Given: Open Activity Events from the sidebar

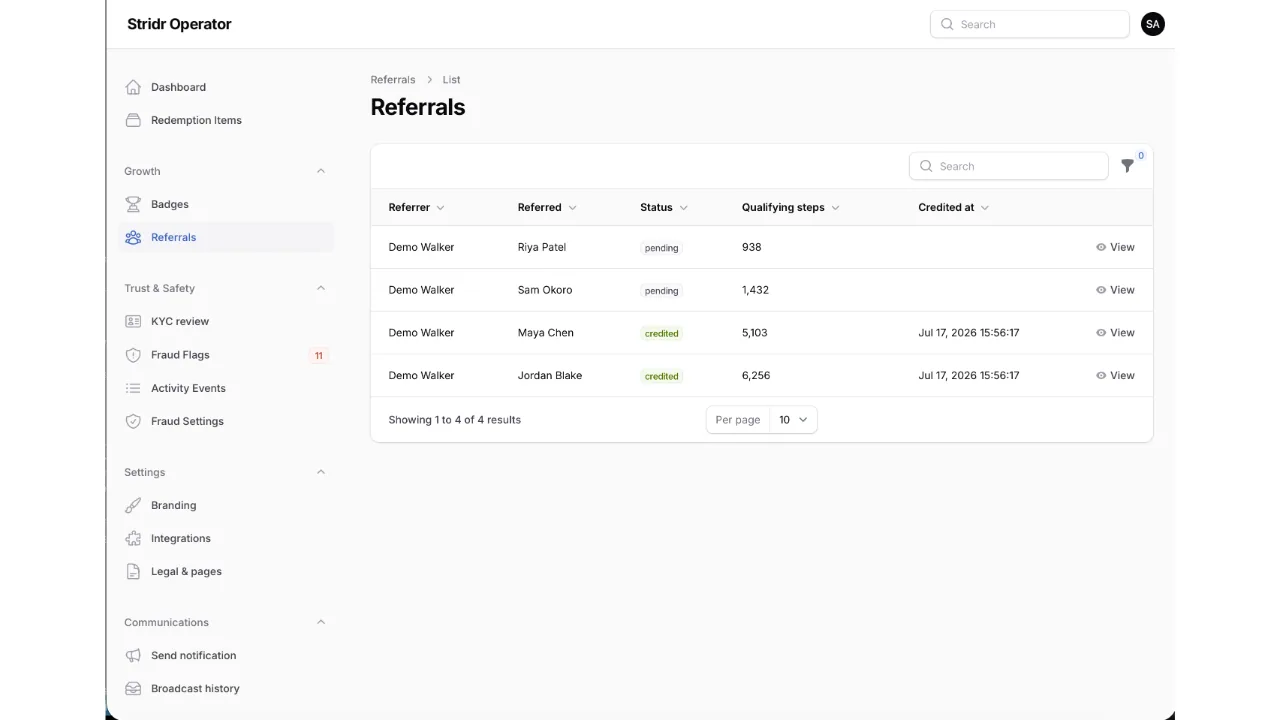Looking at the screenshot, I should coord(228,388).
